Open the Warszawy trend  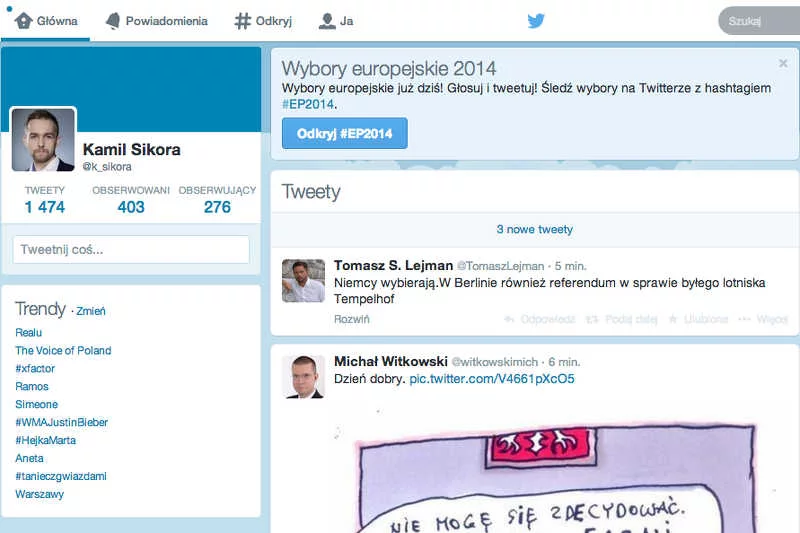tap(39, 494)
